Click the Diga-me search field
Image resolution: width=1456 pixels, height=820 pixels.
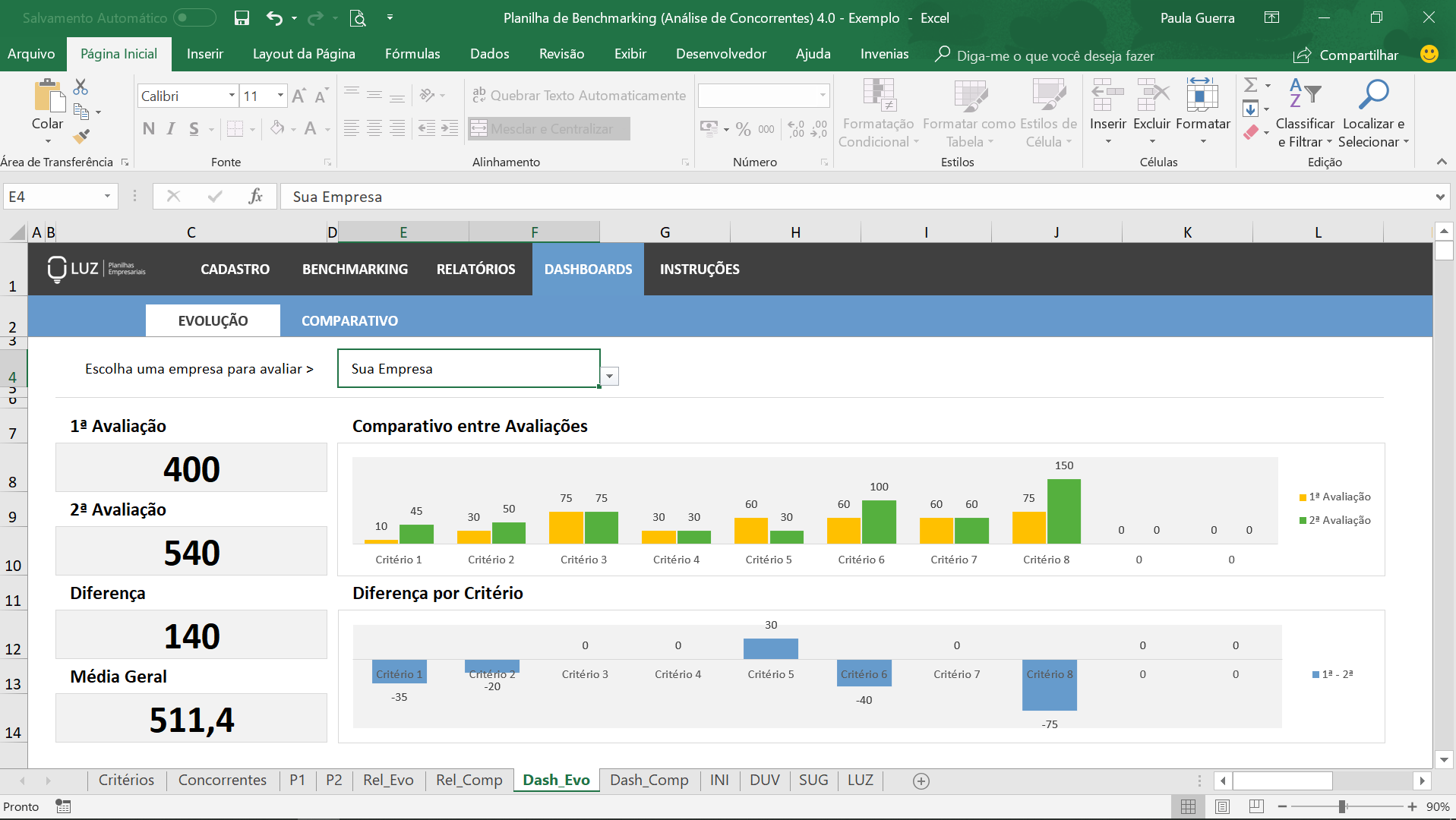[1045, 55]
